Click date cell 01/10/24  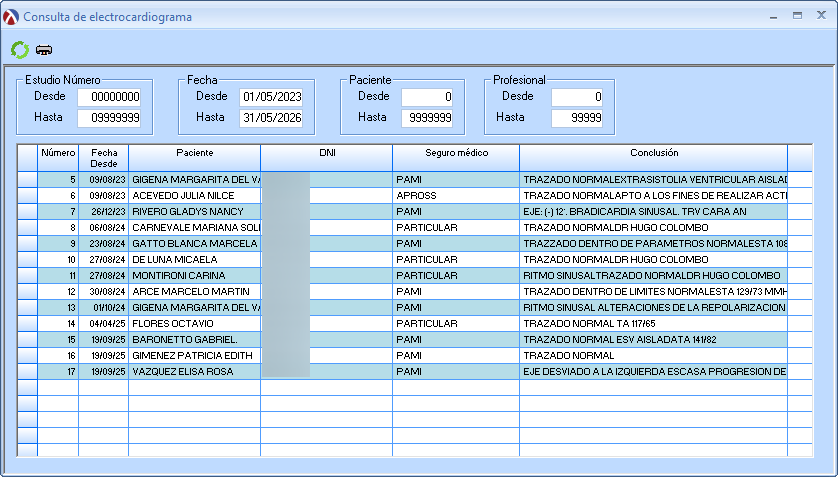[x=104, y=308]
